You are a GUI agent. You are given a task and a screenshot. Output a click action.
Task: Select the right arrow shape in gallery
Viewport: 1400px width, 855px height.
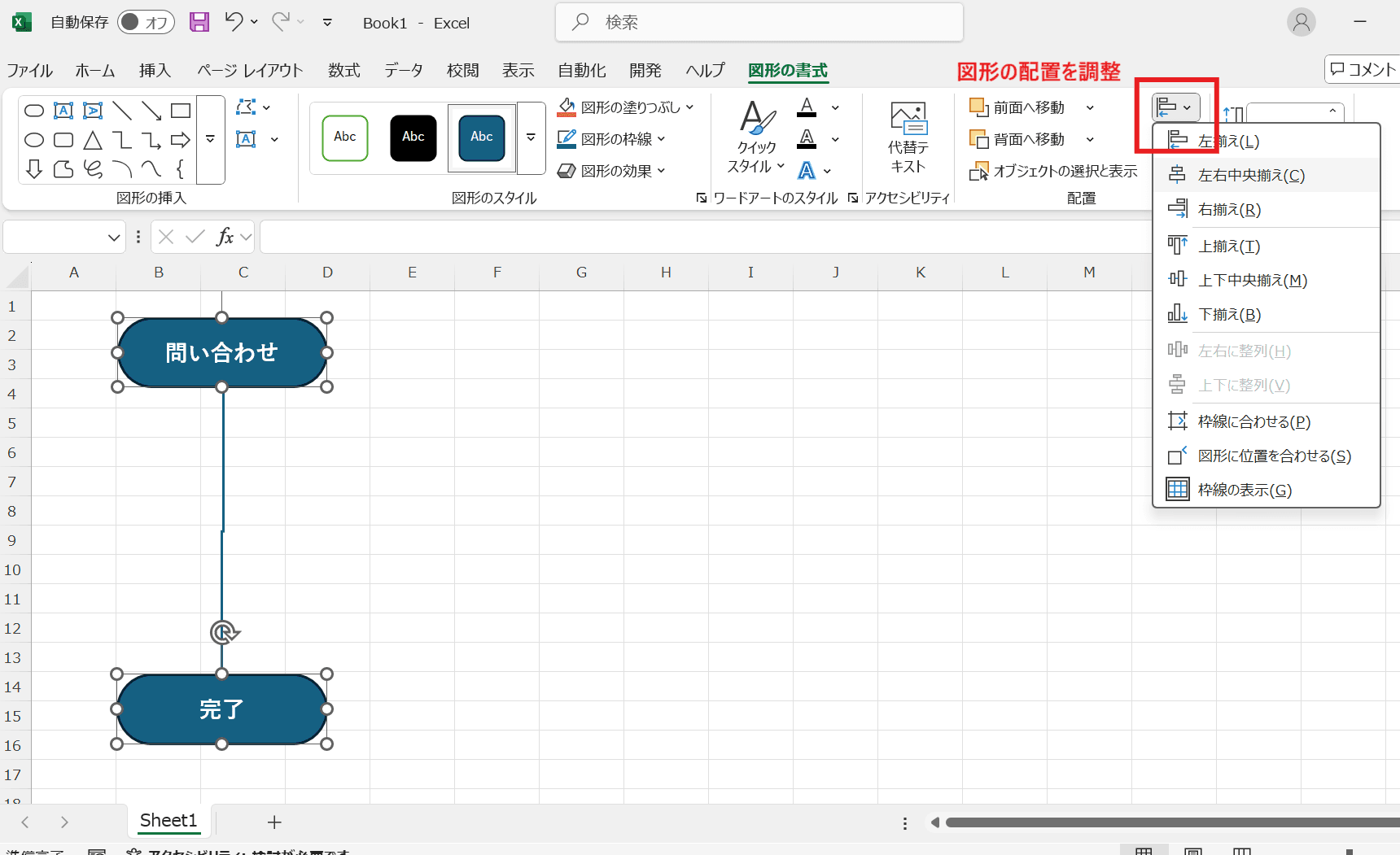181,140
